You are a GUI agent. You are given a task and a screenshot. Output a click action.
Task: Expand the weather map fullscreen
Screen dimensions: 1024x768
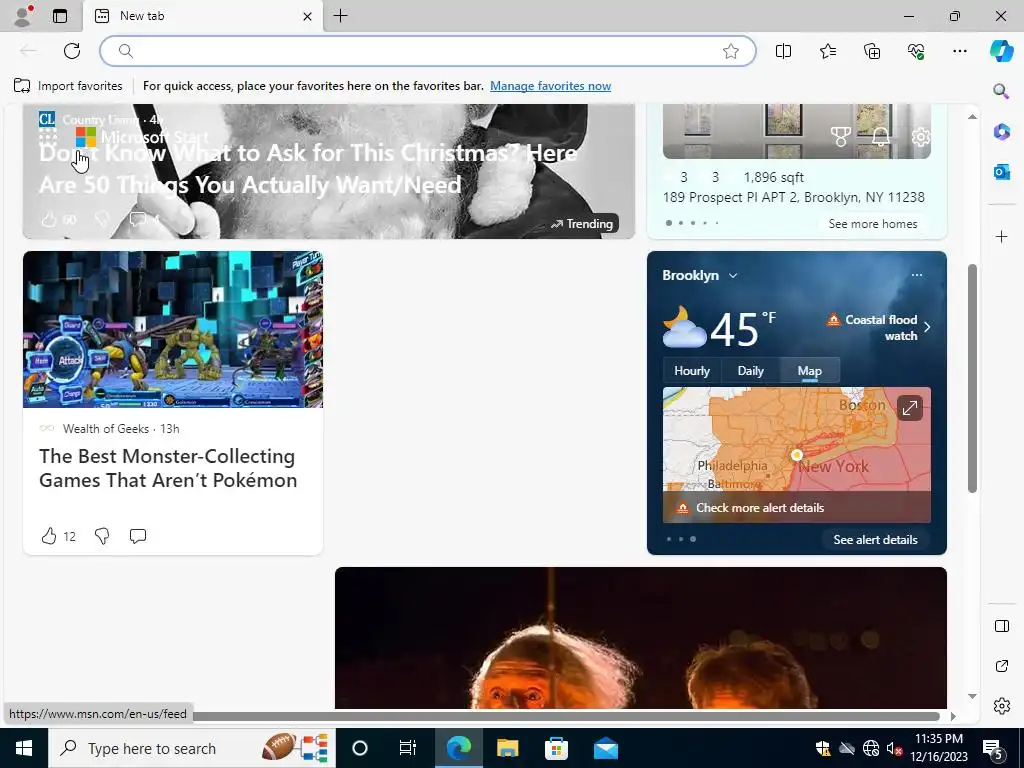click(x=910, y=409)
